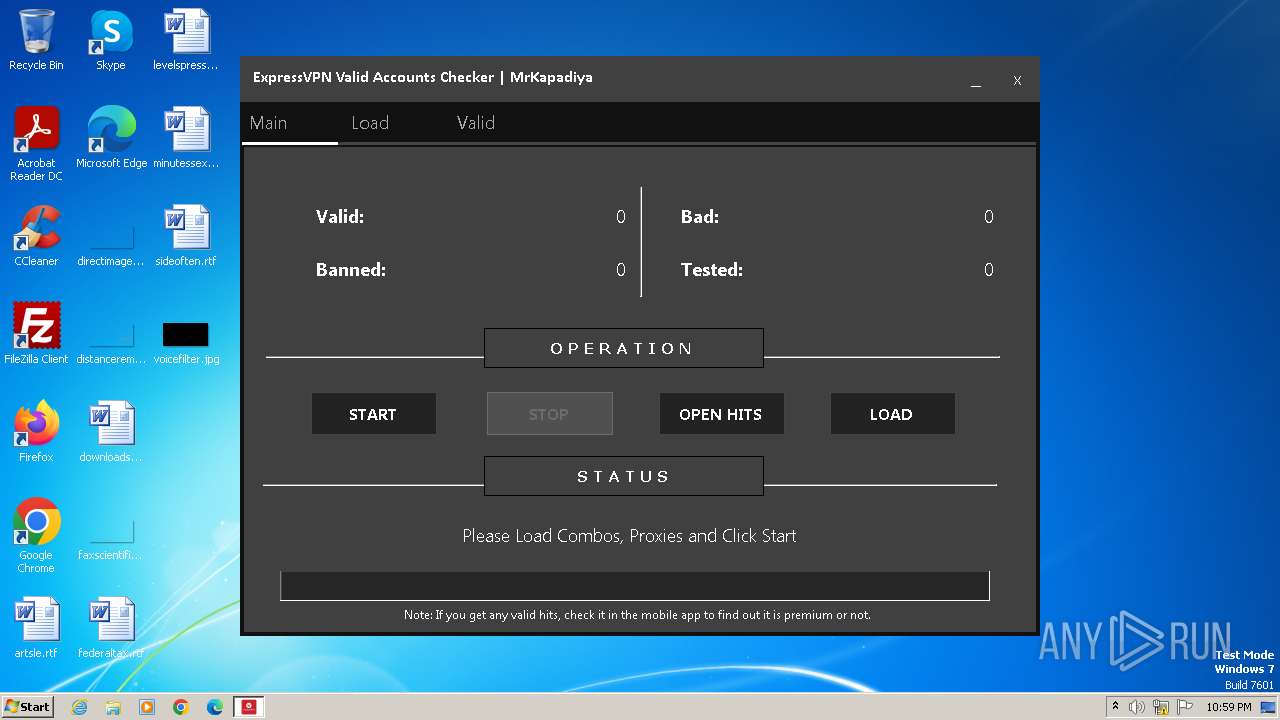1280x720 pixels.
Task: Open Edge from the taskbar
Action: point(215,707)
